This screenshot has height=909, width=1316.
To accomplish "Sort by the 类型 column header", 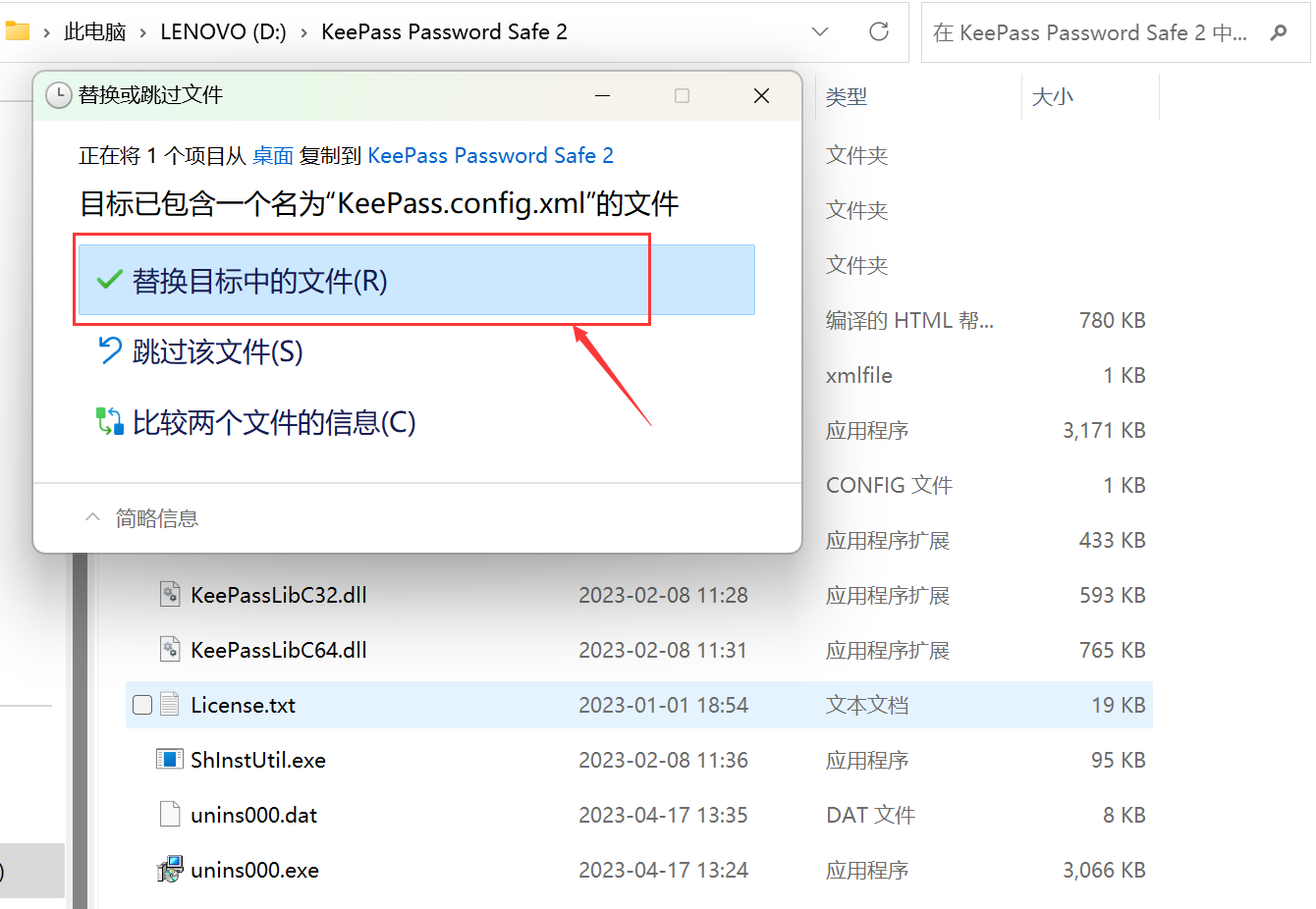I will (847, 96).
